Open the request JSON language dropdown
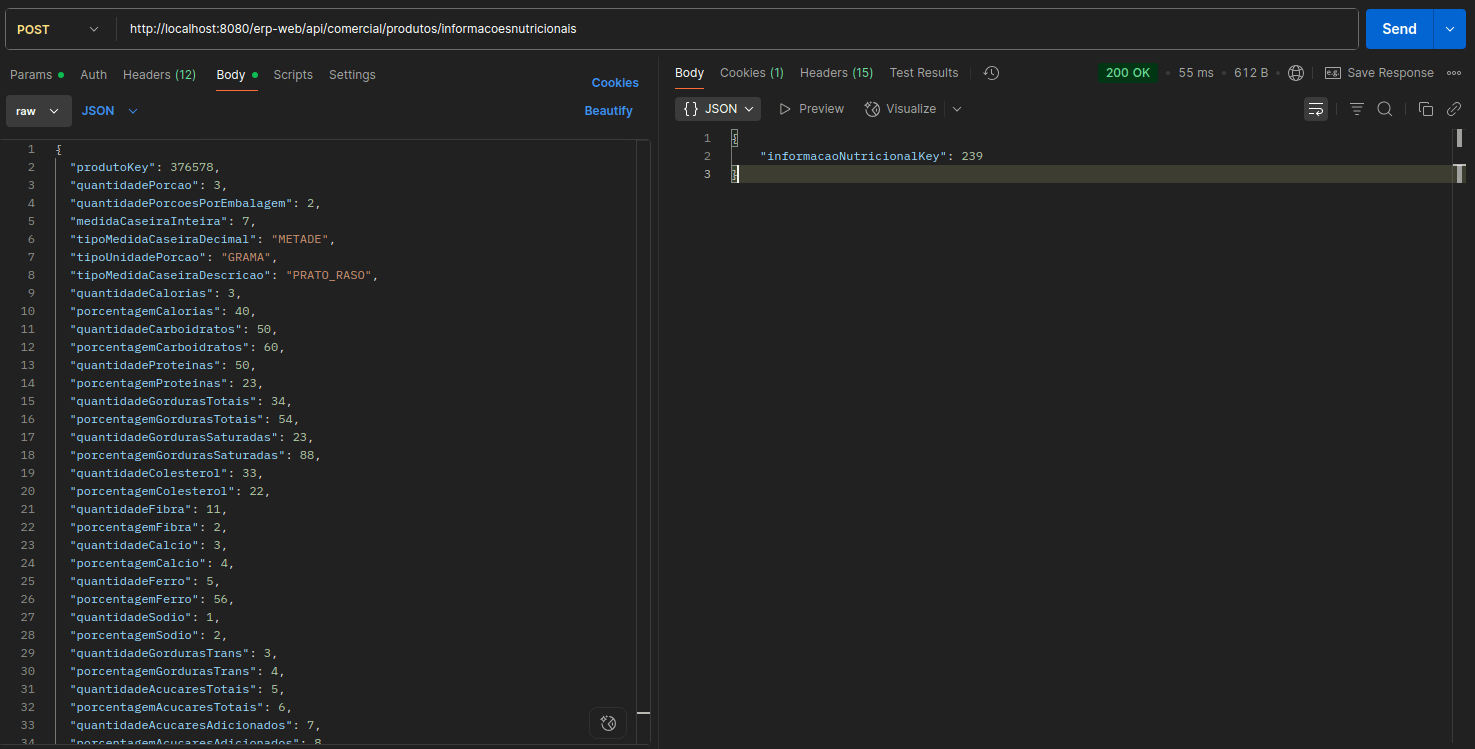The image size is (1475, 749). pos(109,111)
